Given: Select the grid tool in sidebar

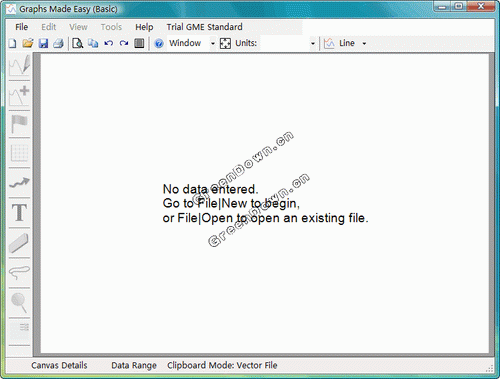Looking at the screenshot, I should click(x=19, y=153).
